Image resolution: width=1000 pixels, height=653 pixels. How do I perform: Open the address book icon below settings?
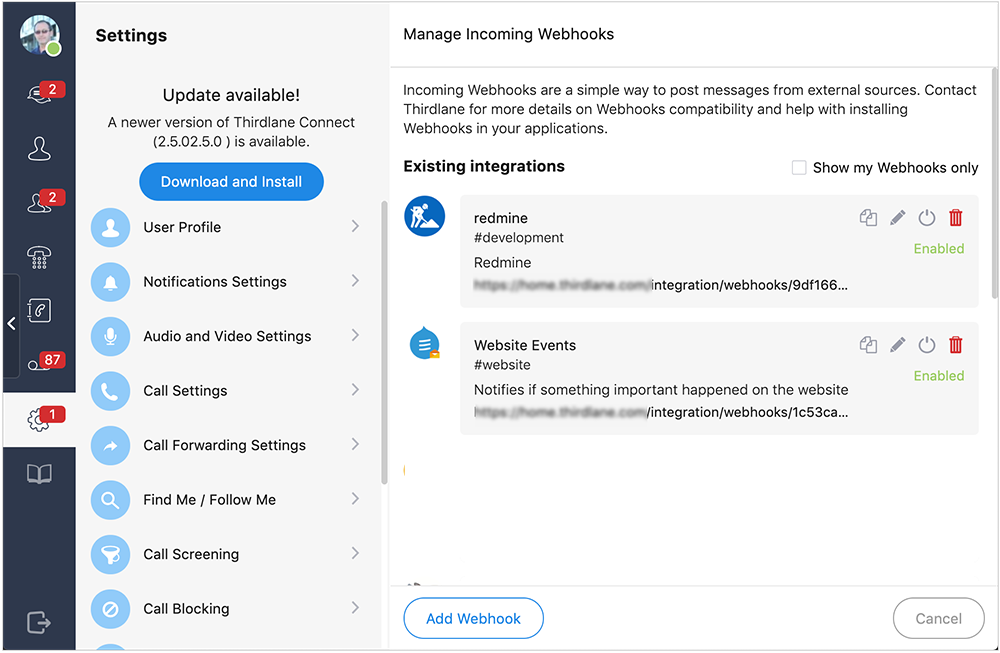click(x=40, y=473)
